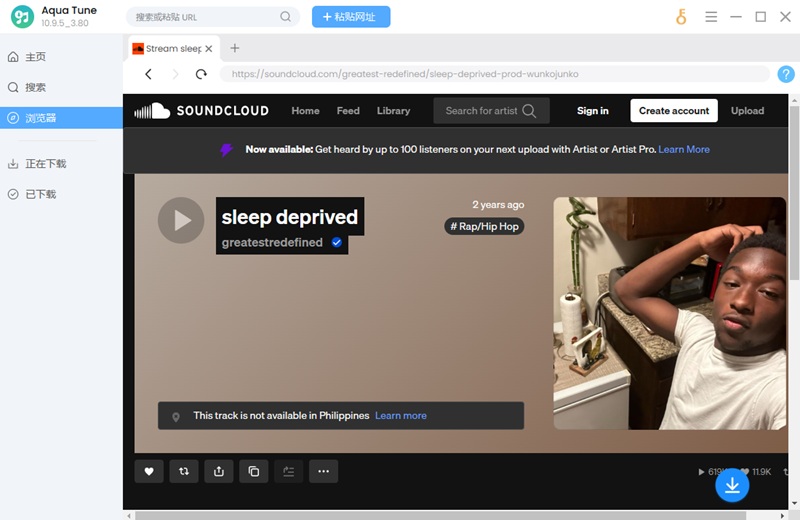Close the Stream sleep tab
800x520 pixels.
tap(209, 49)
